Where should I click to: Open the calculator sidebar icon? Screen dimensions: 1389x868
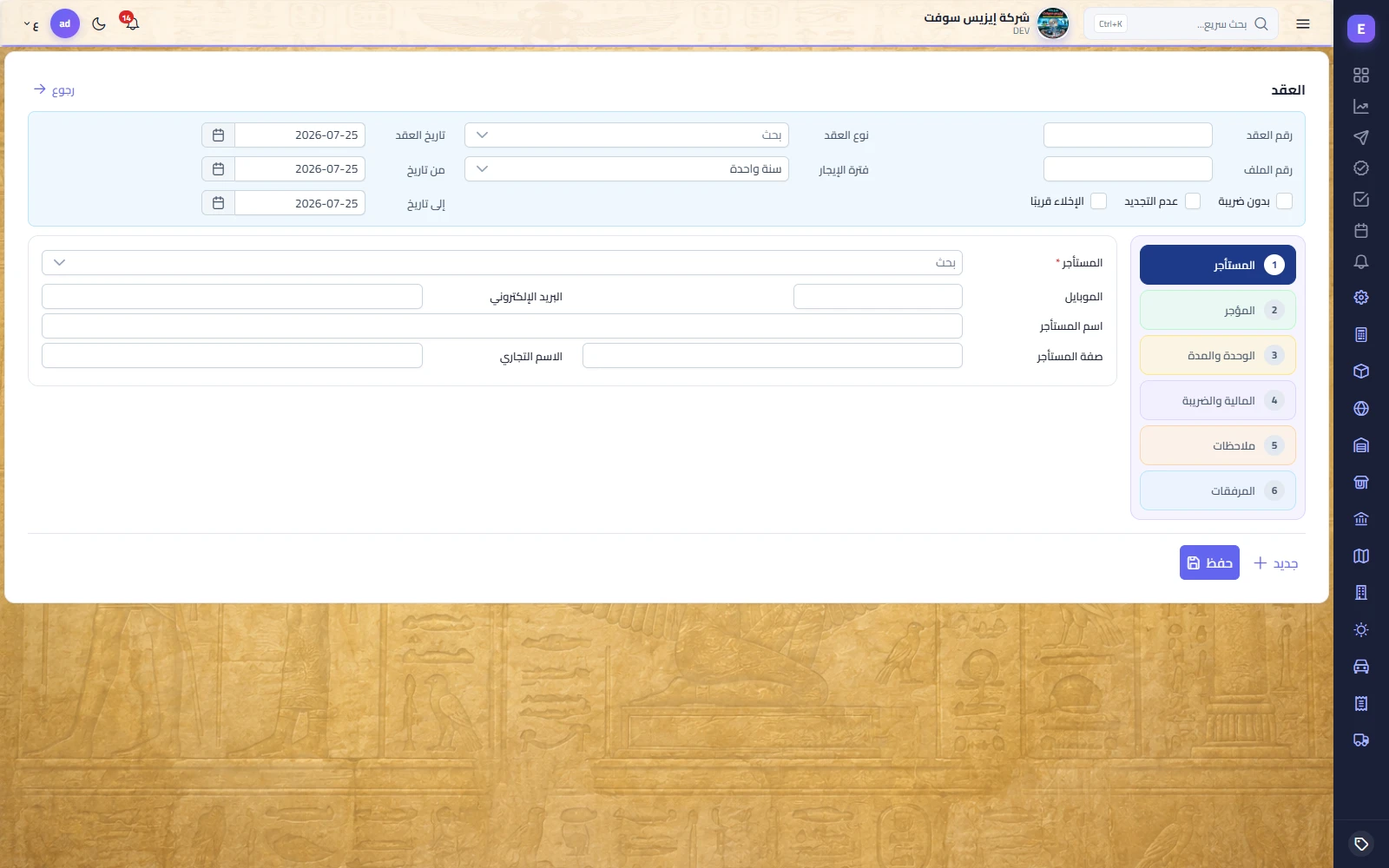1360,335
